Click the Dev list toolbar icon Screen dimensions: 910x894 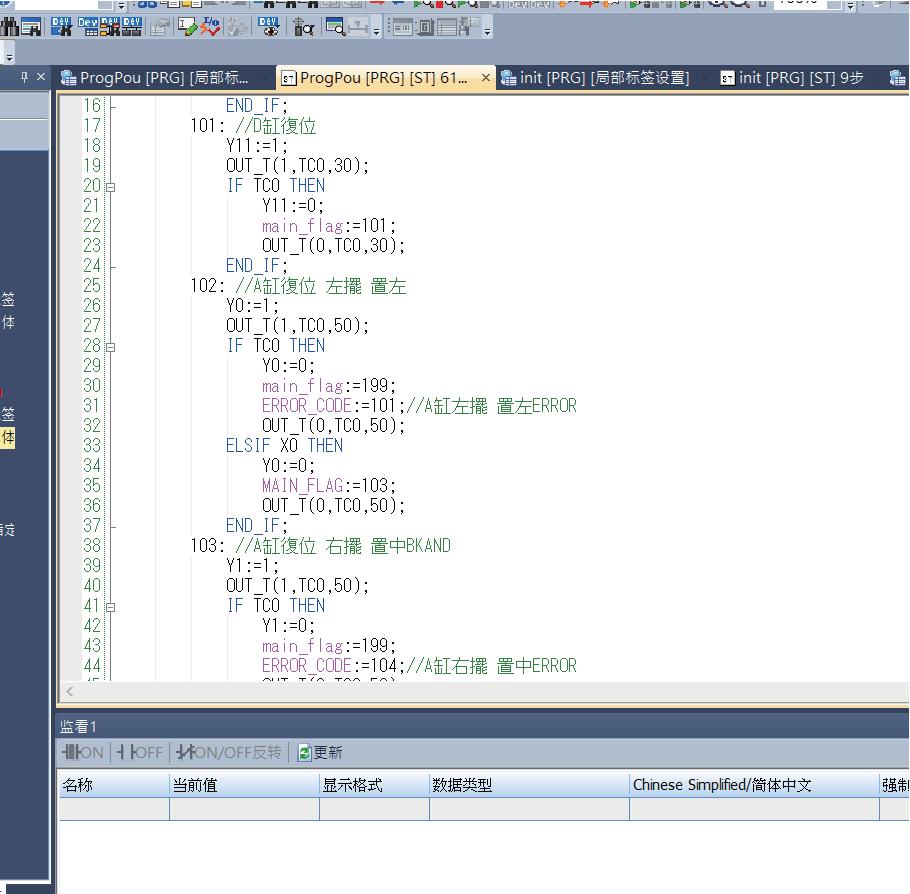coord(88,27)
